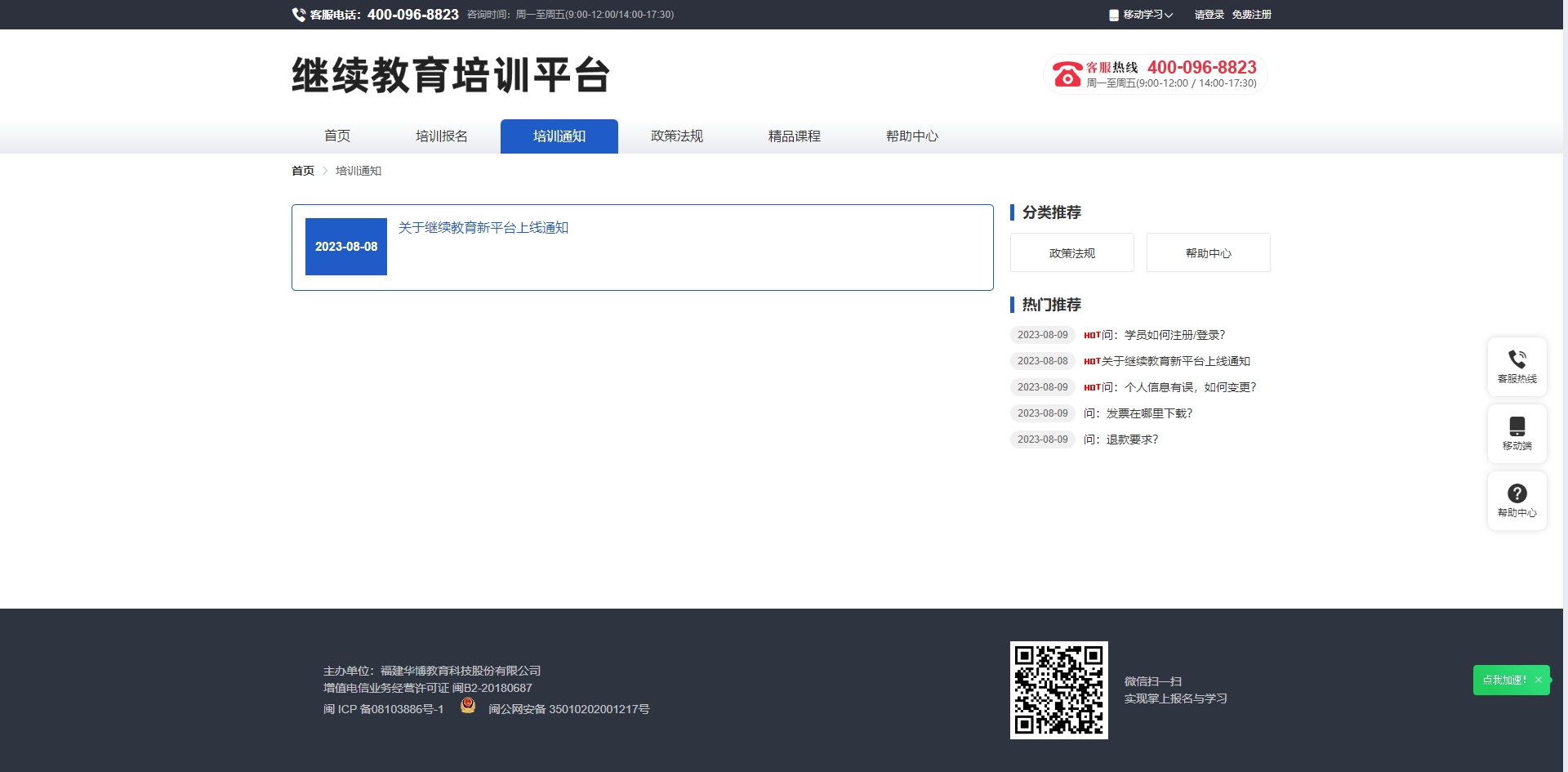1568x772 pixels.
Task: Click 增值电信业务经营许可证 闽B2-20180687 text
Action: (428, 688)
